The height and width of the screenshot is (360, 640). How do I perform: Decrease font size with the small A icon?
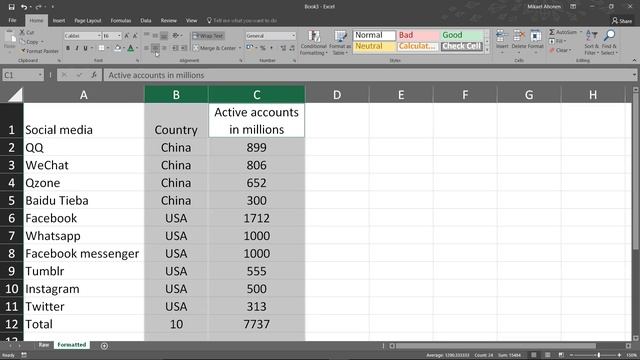click(135, 36)
